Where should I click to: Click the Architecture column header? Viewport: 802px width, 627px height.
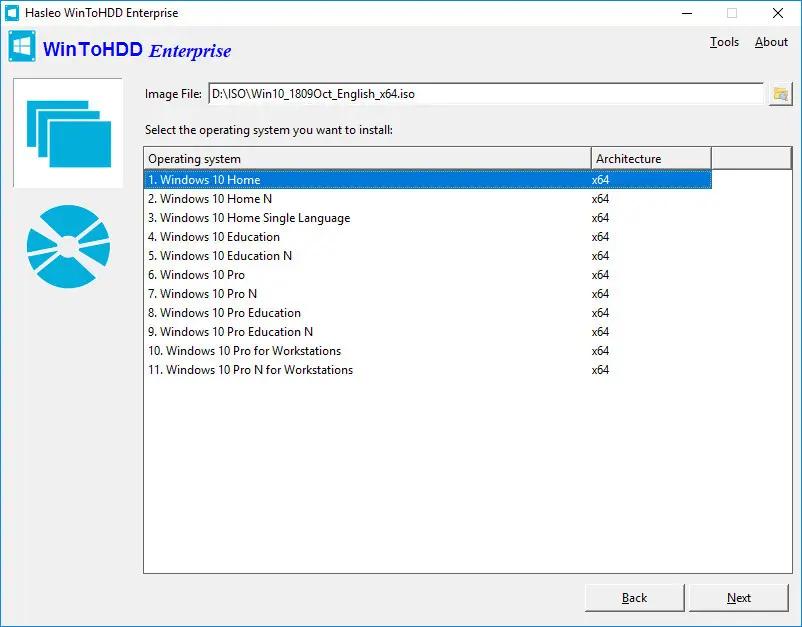point(651,159)
